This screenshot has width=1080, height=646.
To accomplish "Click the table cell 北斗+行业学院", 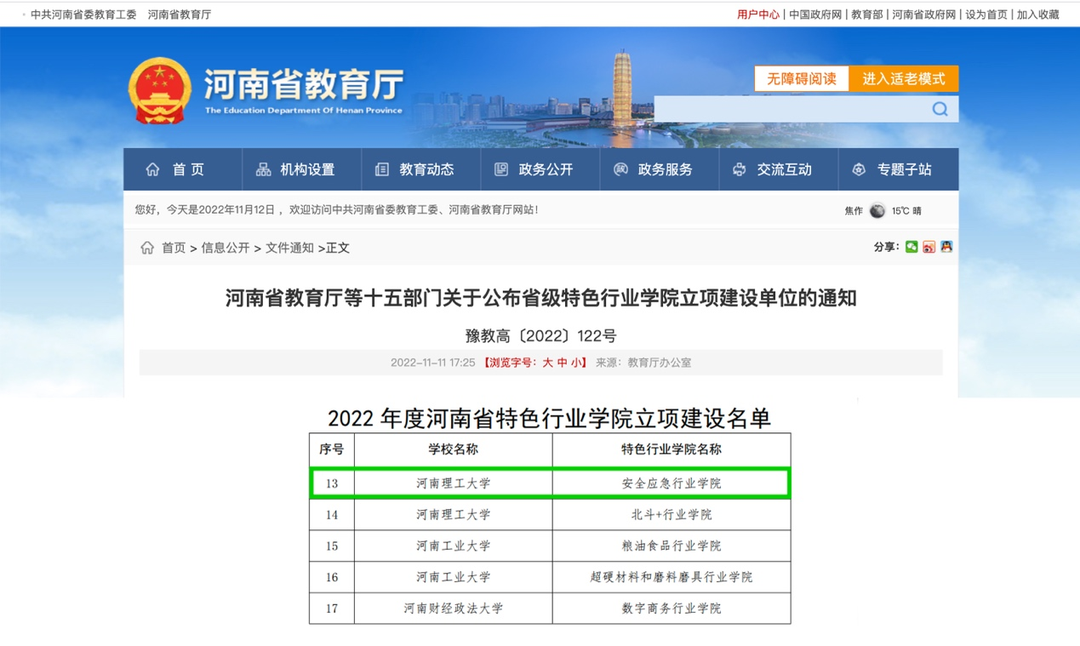I will pyautogui.click(x=672, y=514).
